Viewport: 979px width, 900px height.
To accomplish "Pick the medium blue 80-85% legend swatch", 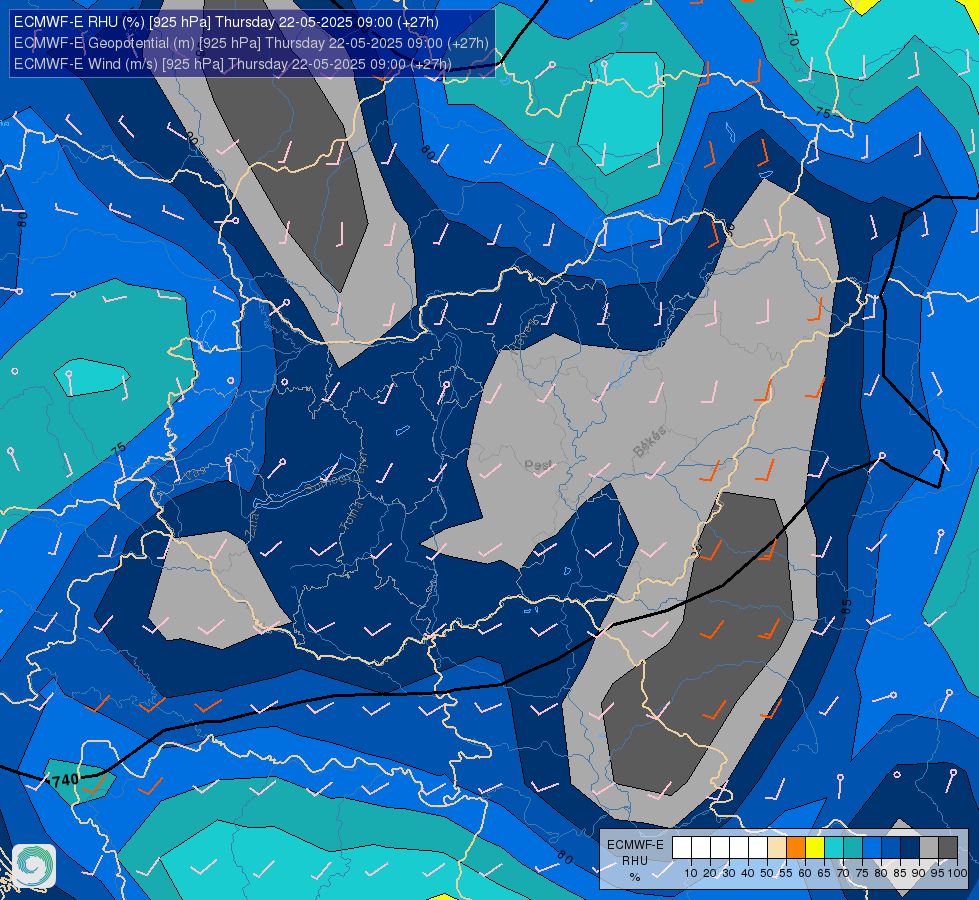I will tap(891, 848).
